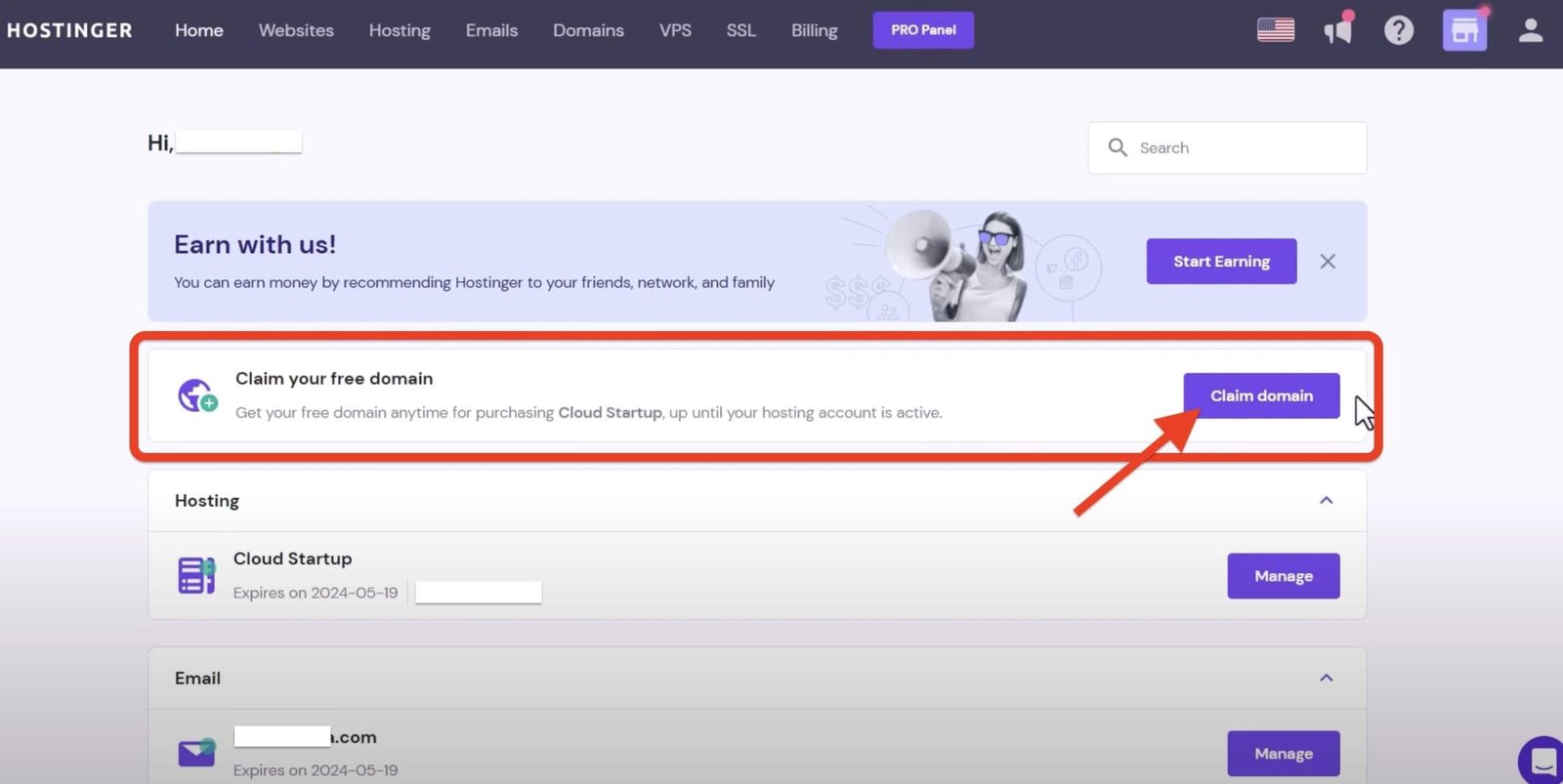Open the help question mark icon
The image size is (1563, 784).
1399,30
